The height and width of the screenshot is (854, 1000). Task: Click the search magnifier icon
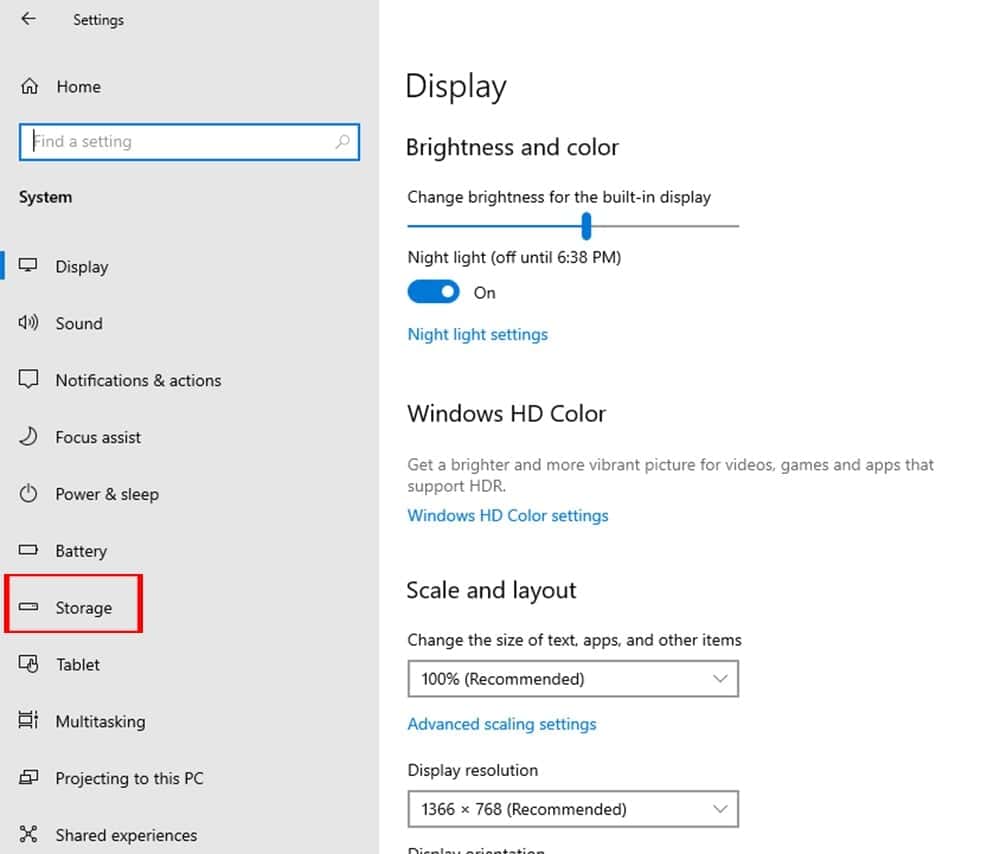tap(342, 142)
